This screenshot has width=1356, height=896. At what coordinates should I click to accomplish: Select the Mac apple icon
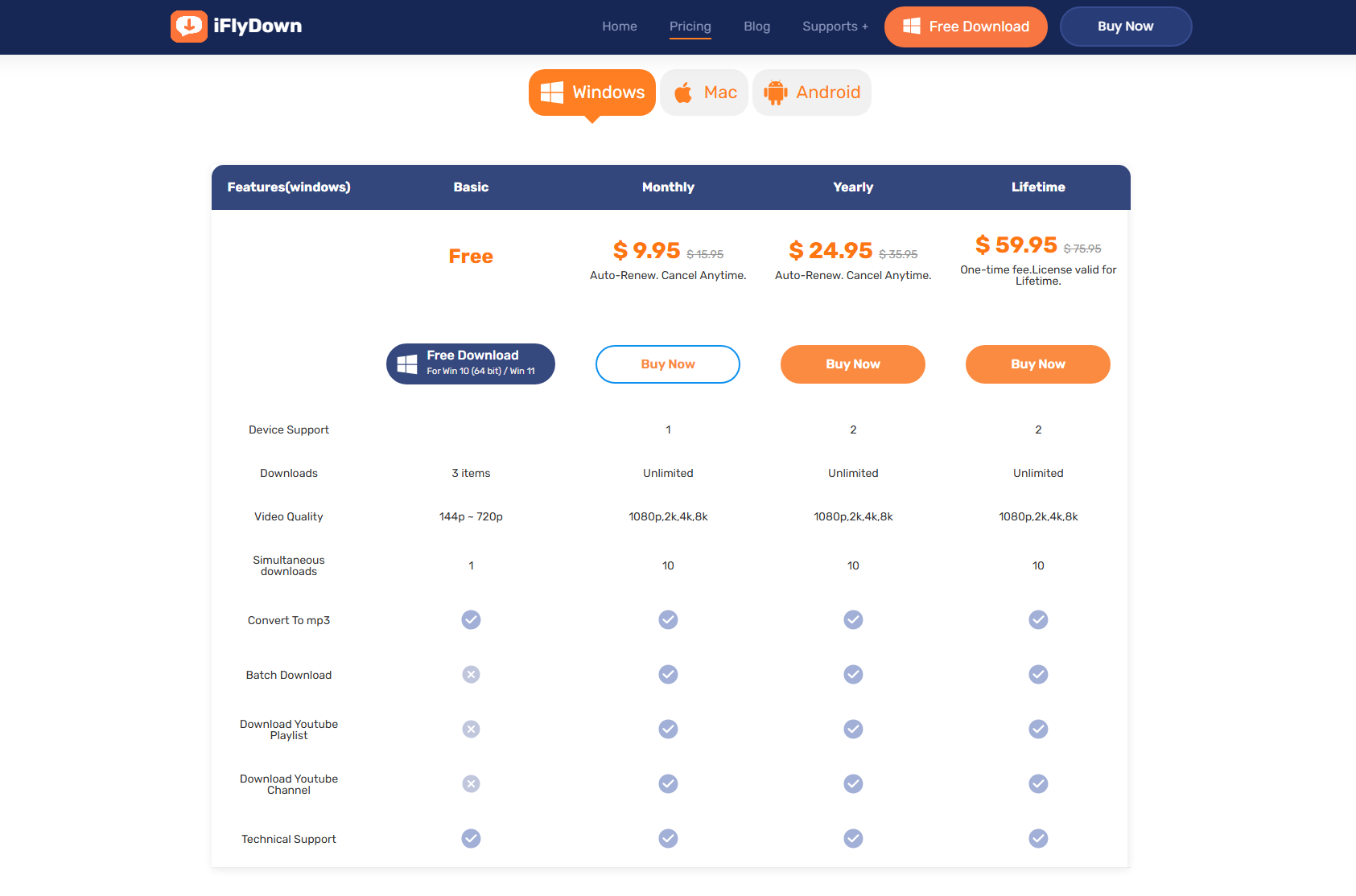click(683, 92)
